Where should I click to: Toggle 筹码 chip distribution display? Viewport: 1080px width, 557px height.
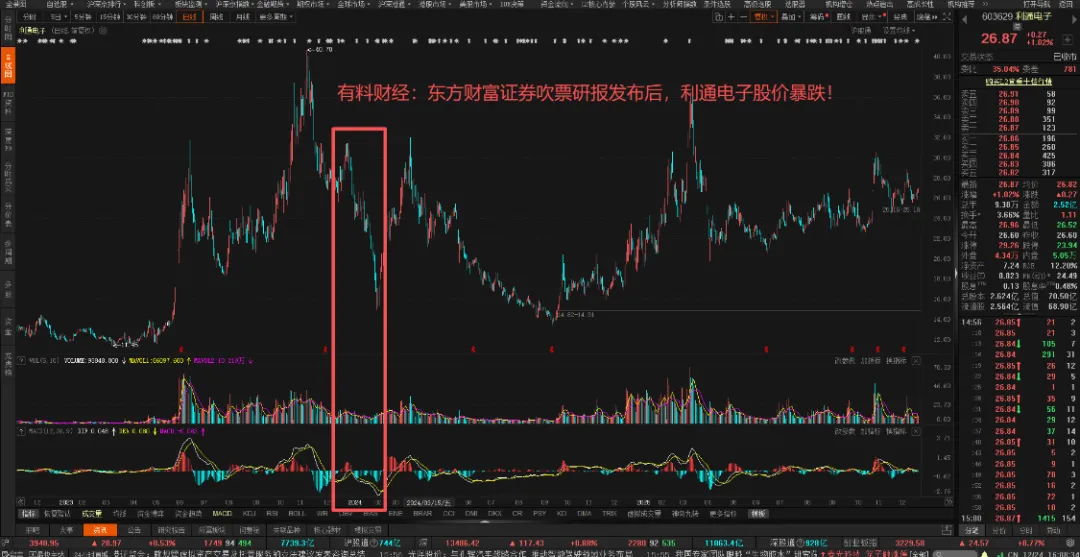(818, 17)
